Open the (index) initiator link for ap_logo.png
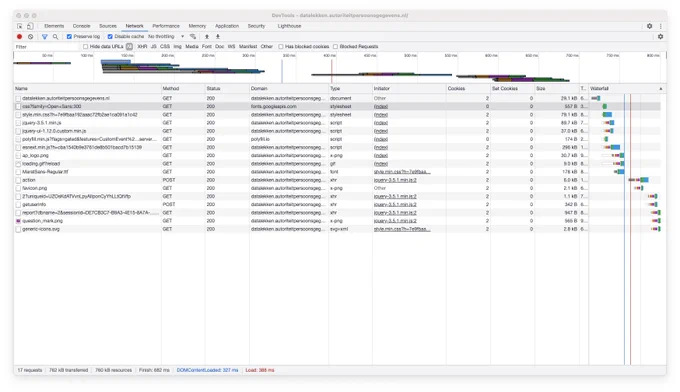This screenshot has width=680, height=392. click(x=381, y=155)
